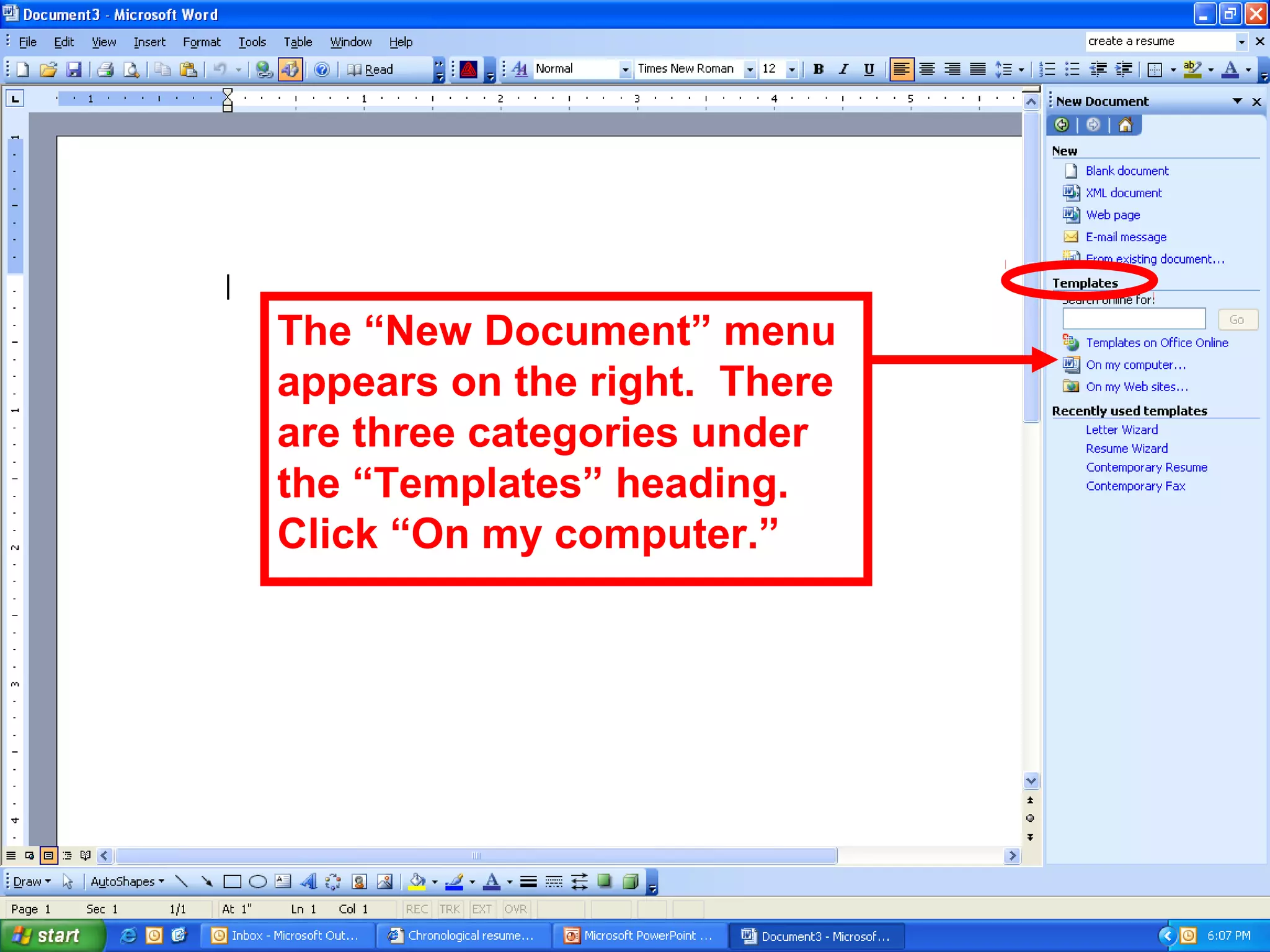Click the Blank document link

[1127, 170]
